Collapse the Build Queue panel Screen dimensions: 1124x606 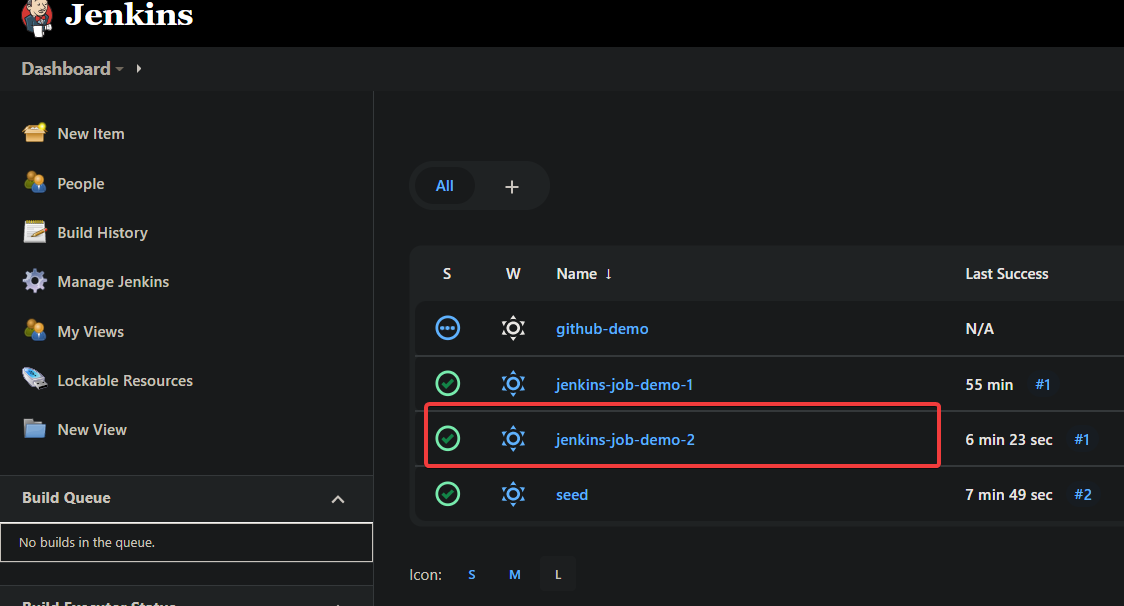(338, 499)
